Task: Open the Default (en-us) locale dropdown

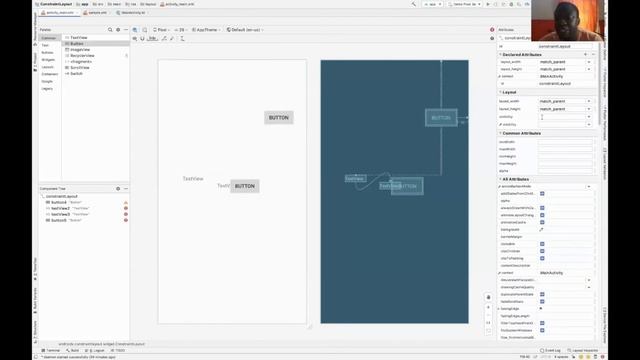Action: click(x=245, y=30)
